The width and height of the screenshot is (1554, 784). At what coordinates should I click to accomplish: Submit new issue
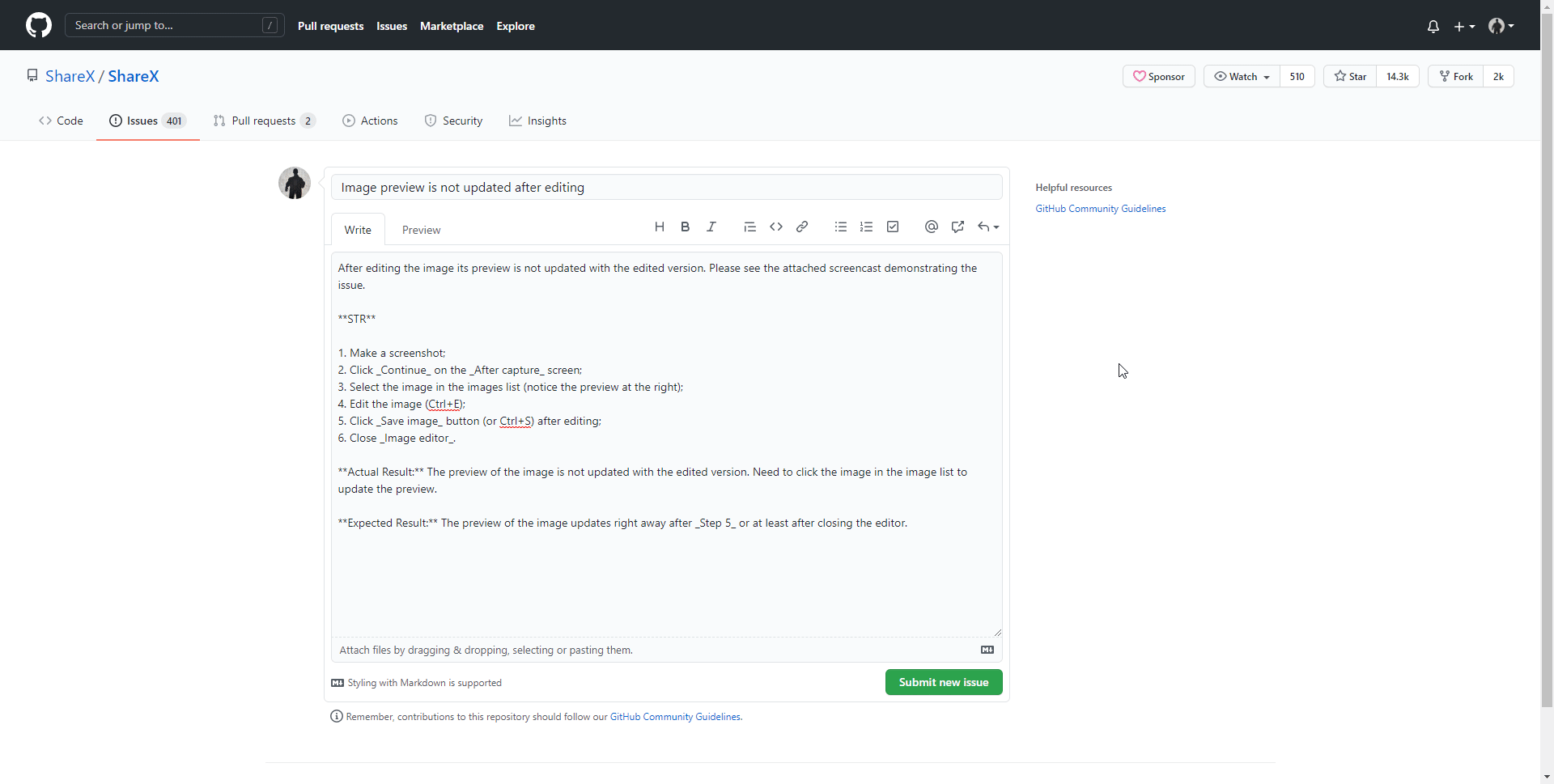(x=944, y=682)
